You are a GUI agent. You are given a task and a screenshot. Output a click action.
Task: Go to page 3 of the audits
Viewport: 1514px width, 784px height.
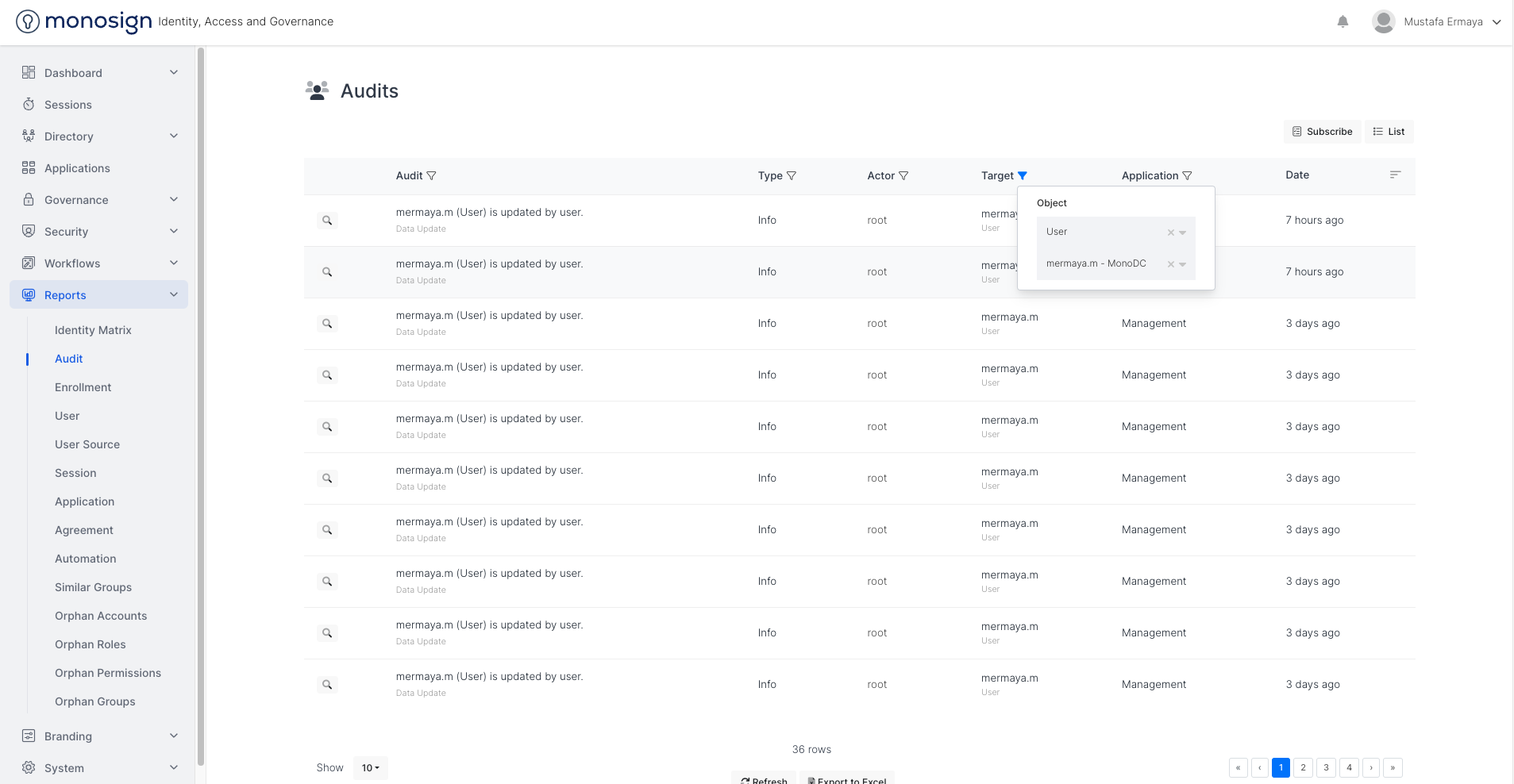(x=1326, y=767)
